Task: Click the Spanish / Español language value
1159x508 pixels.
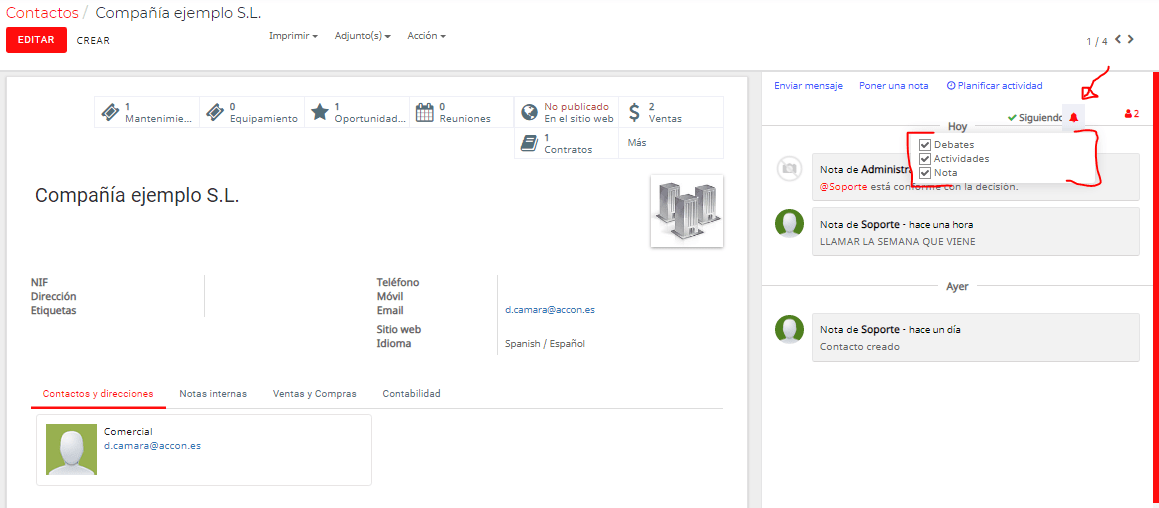Action: pos(545,344)
